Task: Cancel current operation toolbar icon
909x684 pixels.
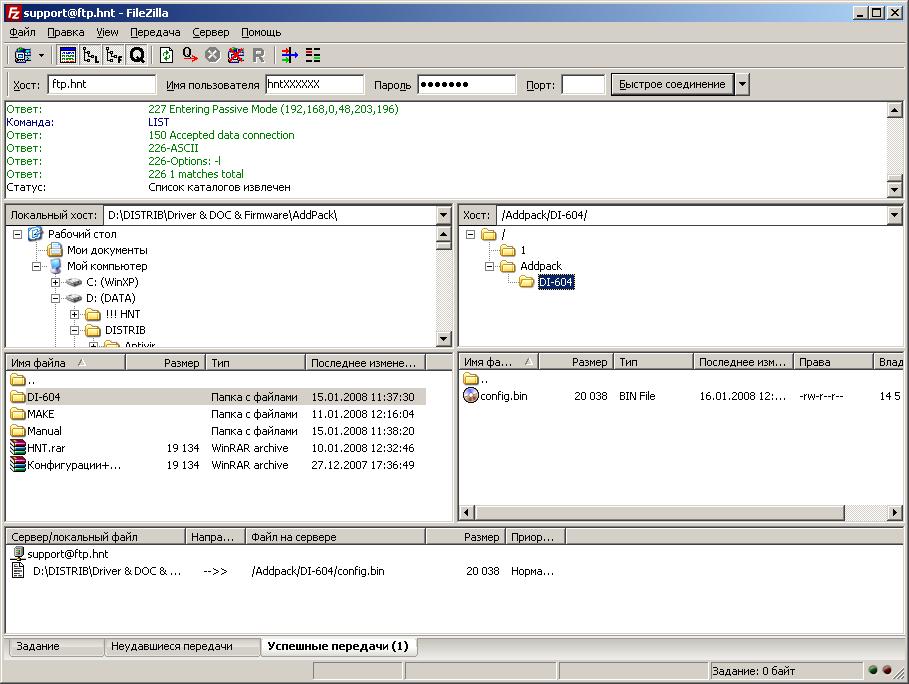Action: click(x=212, y=55)
